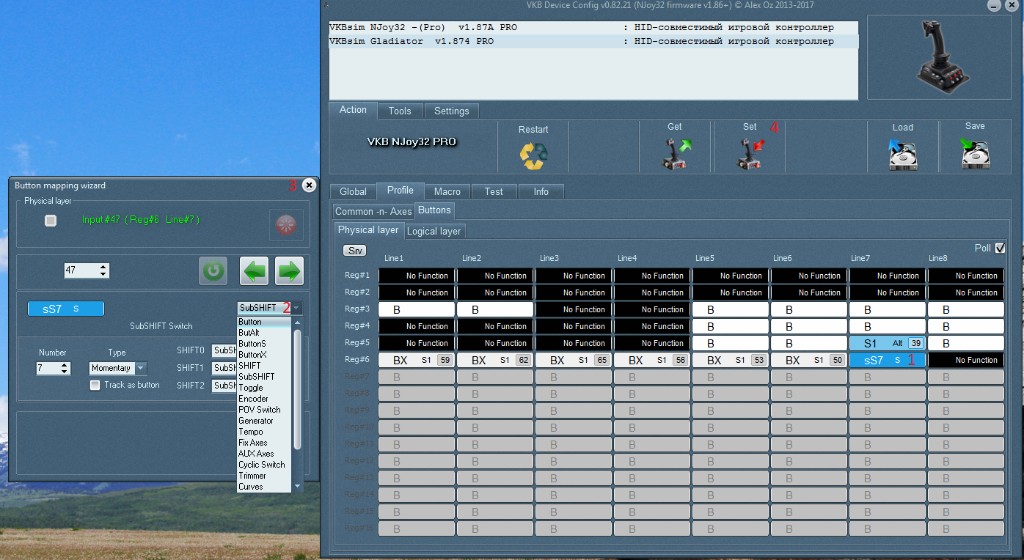
Task: Click the red round detect icon in wizard
Action: pos(286,225)
